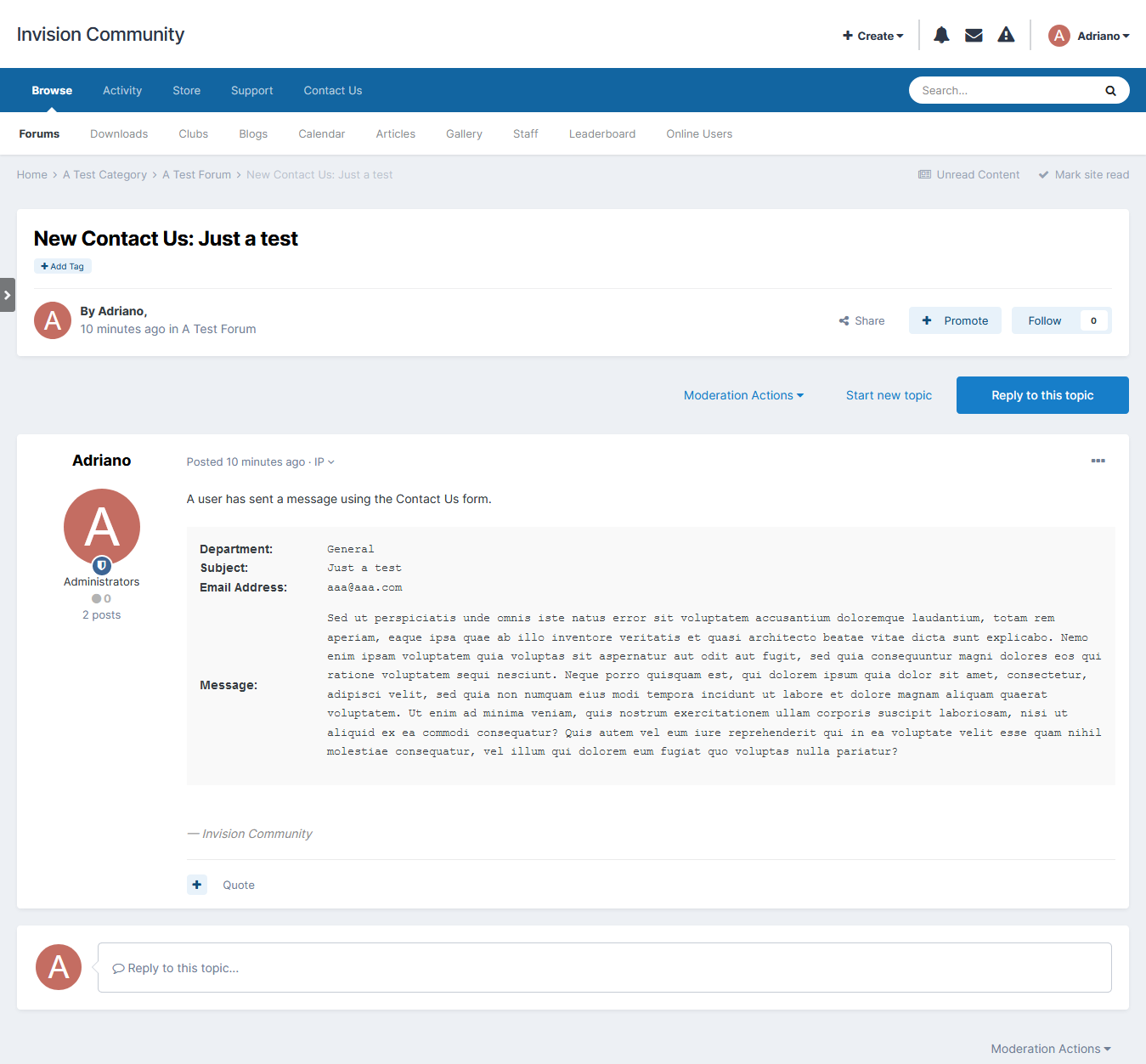Select the Contact Us tab
The image size is (1146, 1064).
click(x=333, y=91)
